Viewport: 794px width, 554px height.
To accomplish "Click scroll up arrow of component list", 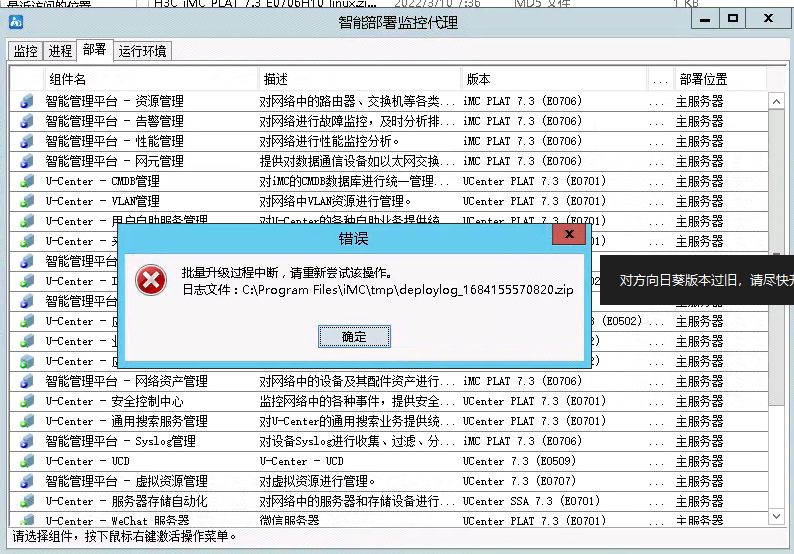I will tap(776, 101).
